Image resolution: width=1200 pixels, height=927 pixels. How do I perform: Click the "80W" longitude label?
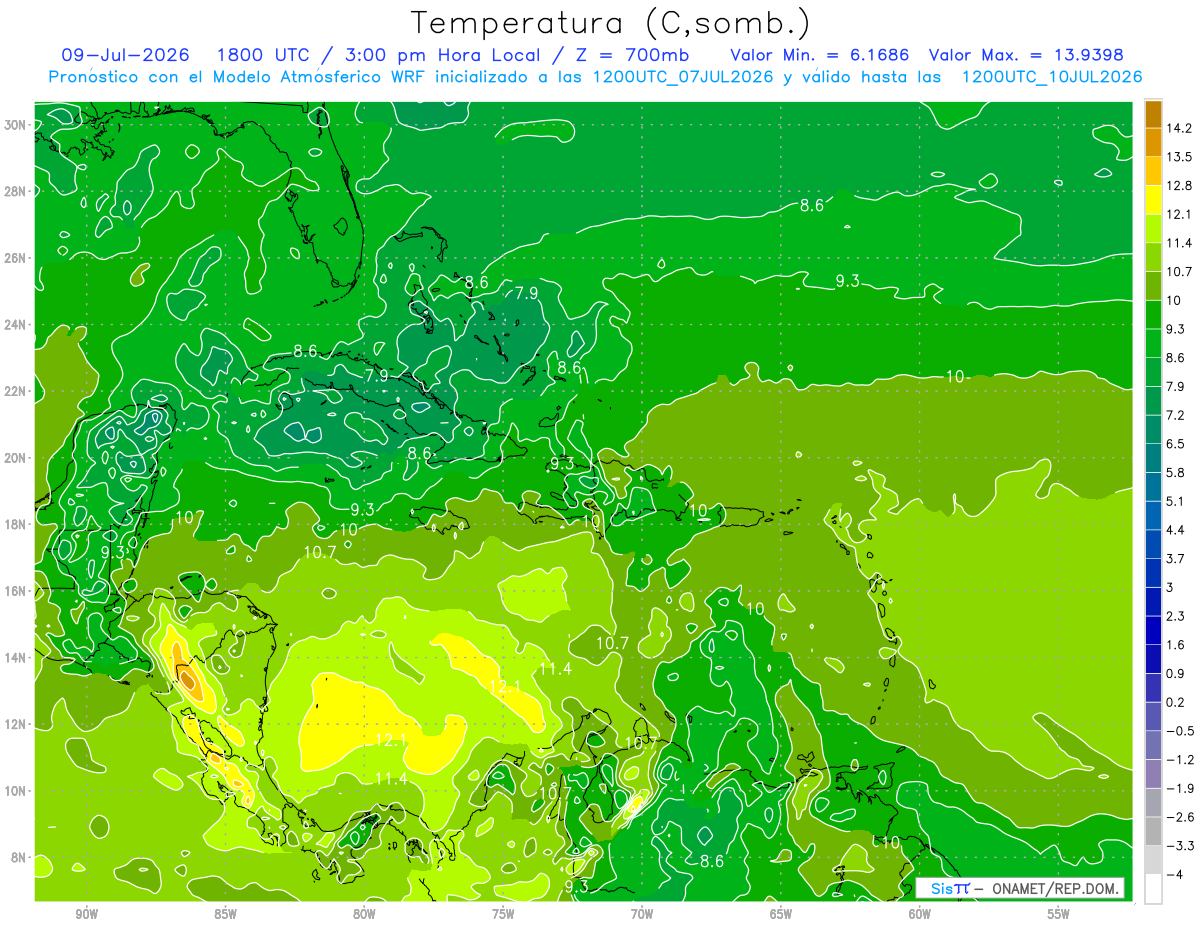pos(364,914)
